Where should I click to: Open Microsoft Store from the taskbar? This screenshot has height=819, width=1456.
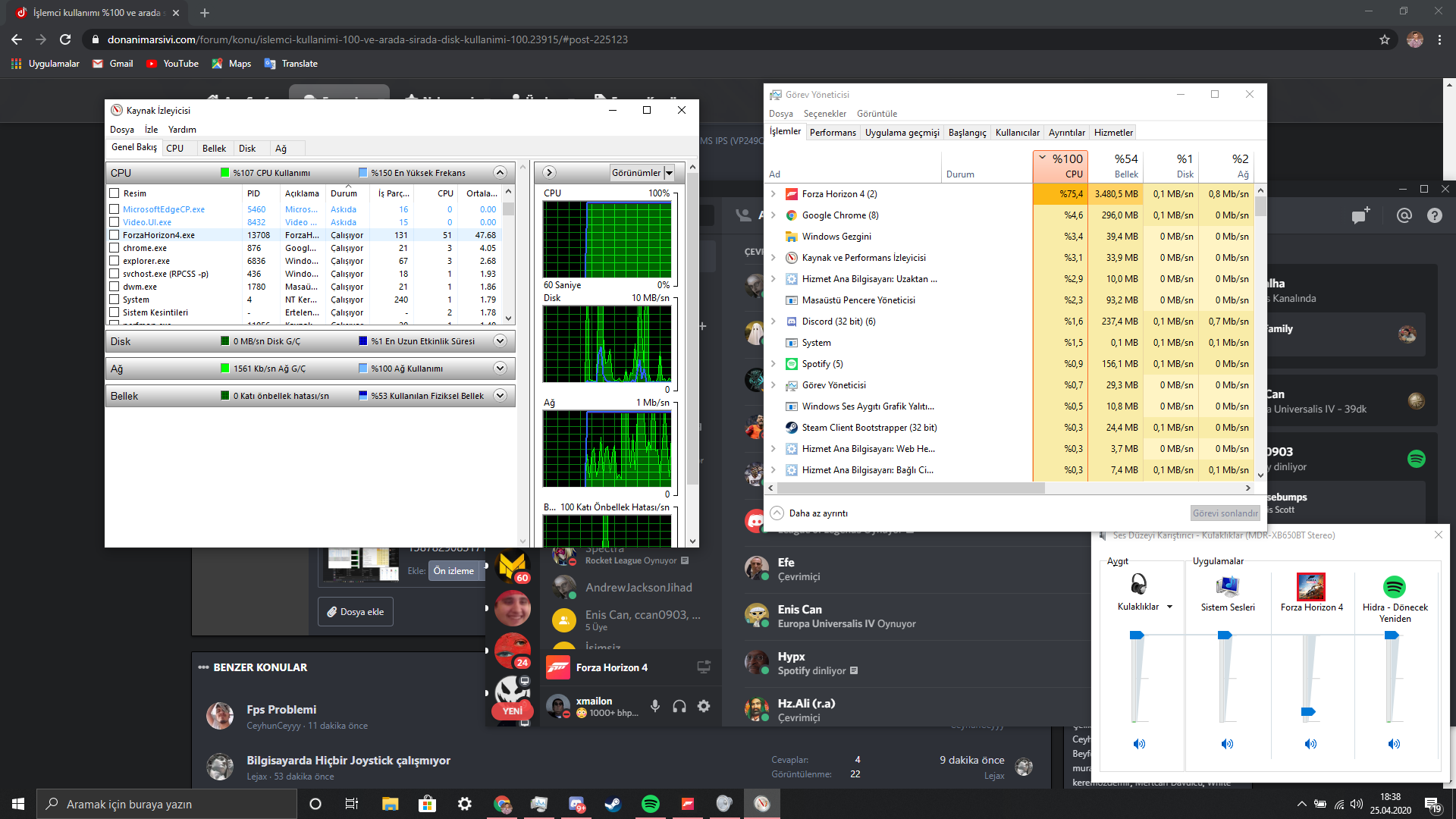[x=427, y=804]
